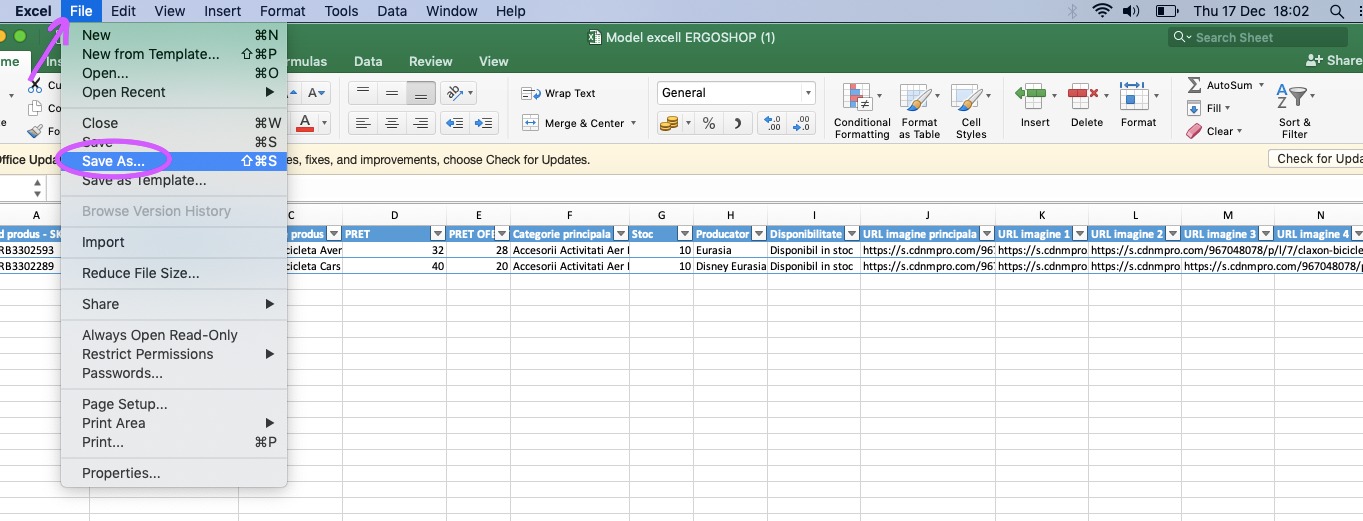The height and width of the screenshot is (521, 1363).
Task: Expand the Open Recent submenu
Action: click(x=174, y=92)
